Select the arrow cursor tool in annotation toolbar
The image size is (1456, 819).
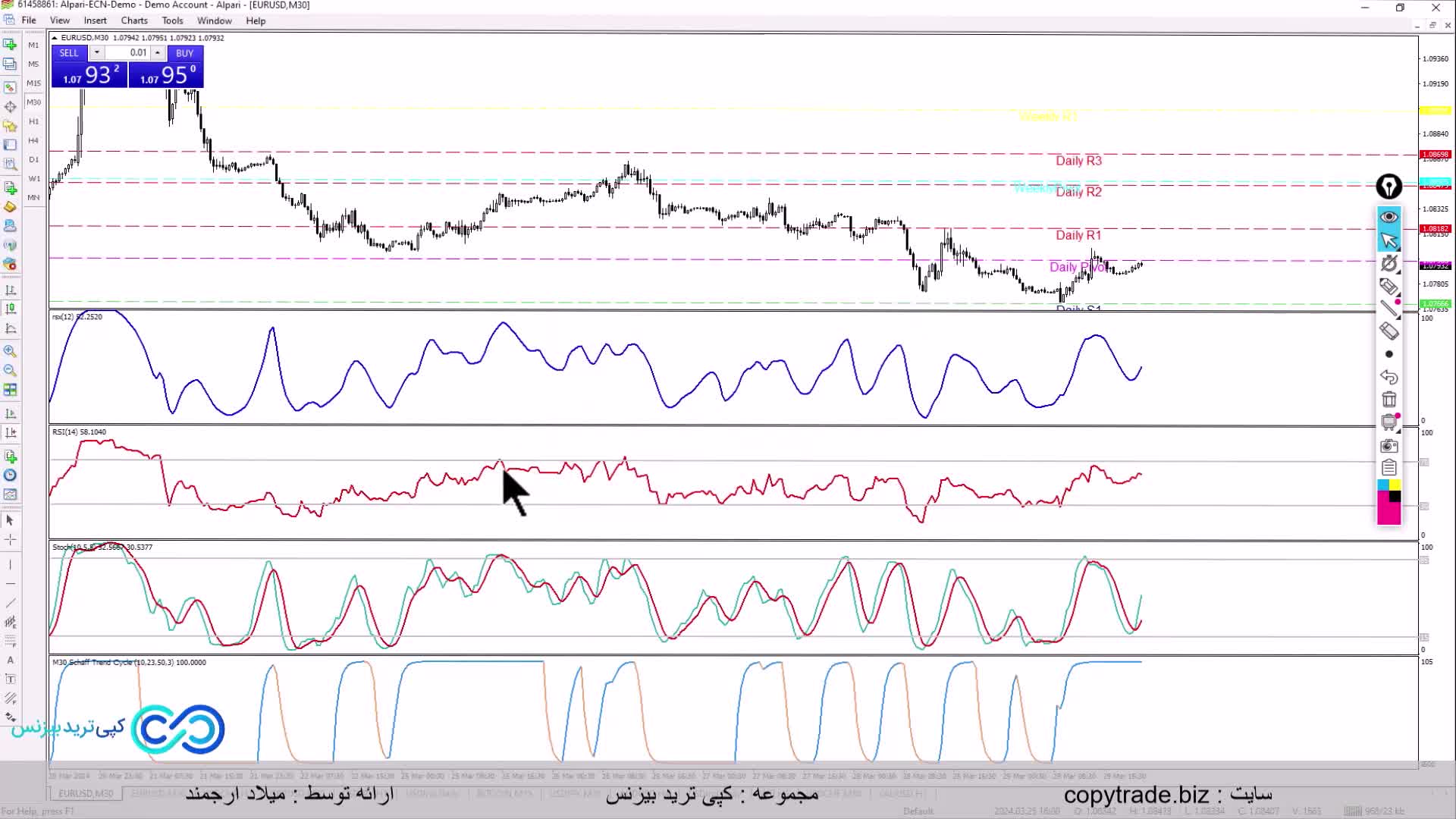1389,240
